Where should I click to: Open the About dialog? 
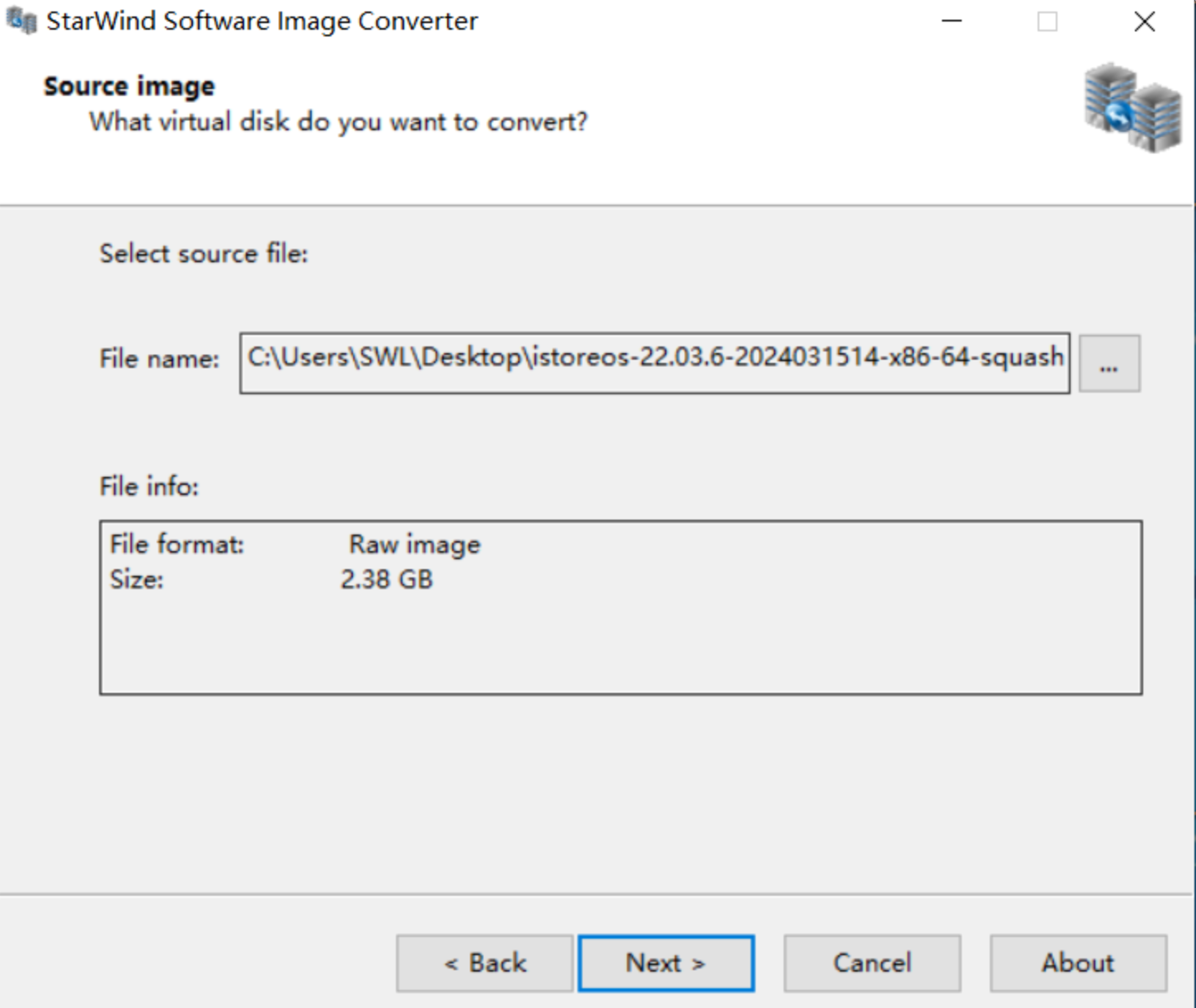tap(1077, 963)
